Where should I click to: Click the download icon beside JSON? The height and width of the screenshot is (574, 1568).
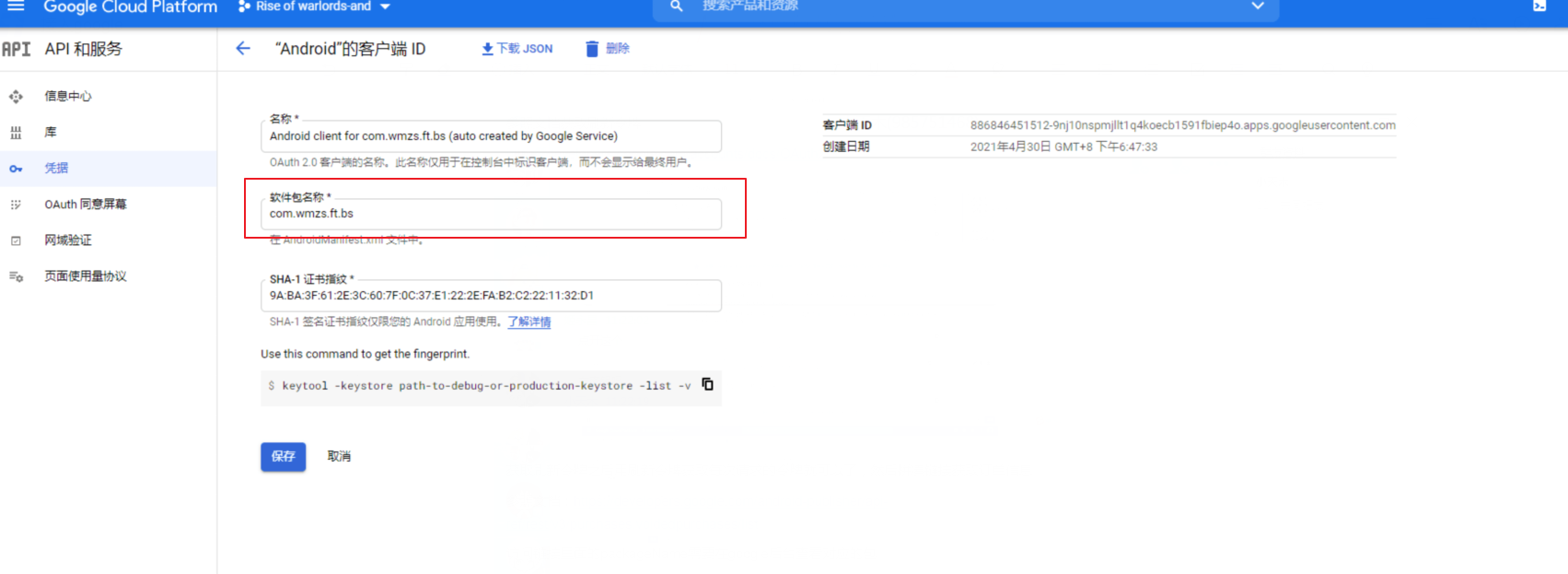487,49
